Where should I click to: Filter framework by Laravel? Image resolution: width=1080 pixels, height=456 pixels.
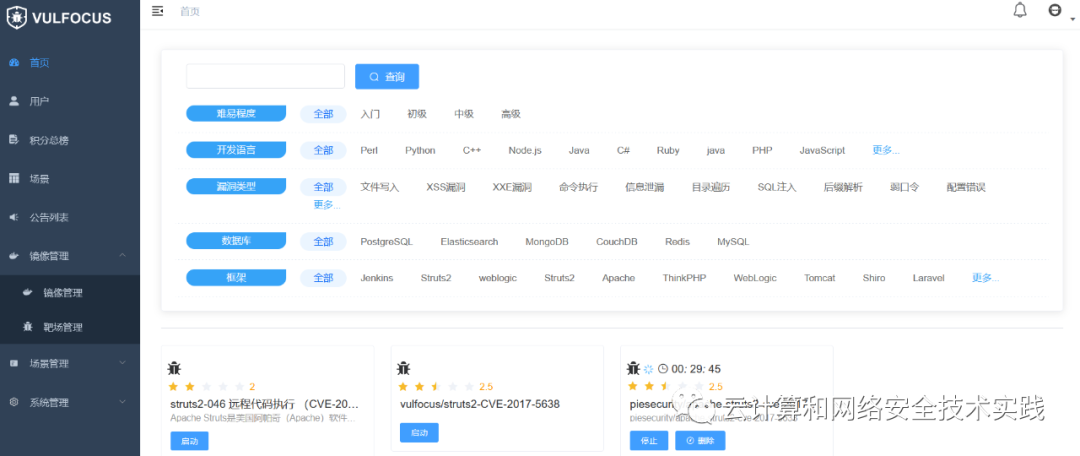point(928,278)
